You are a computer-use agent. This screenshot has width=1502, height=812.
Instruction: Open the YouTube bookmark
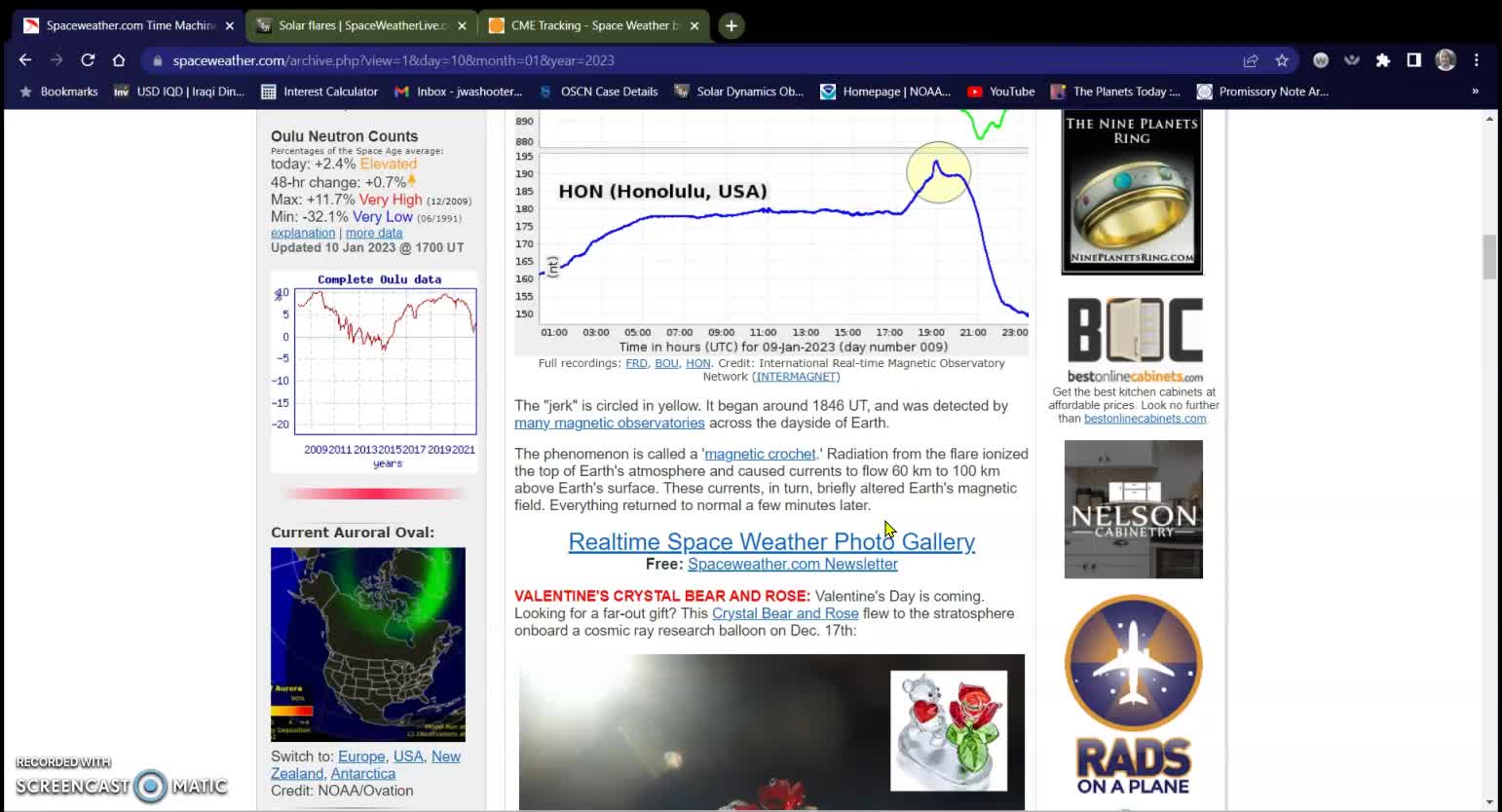click(x=1001, y=92)
